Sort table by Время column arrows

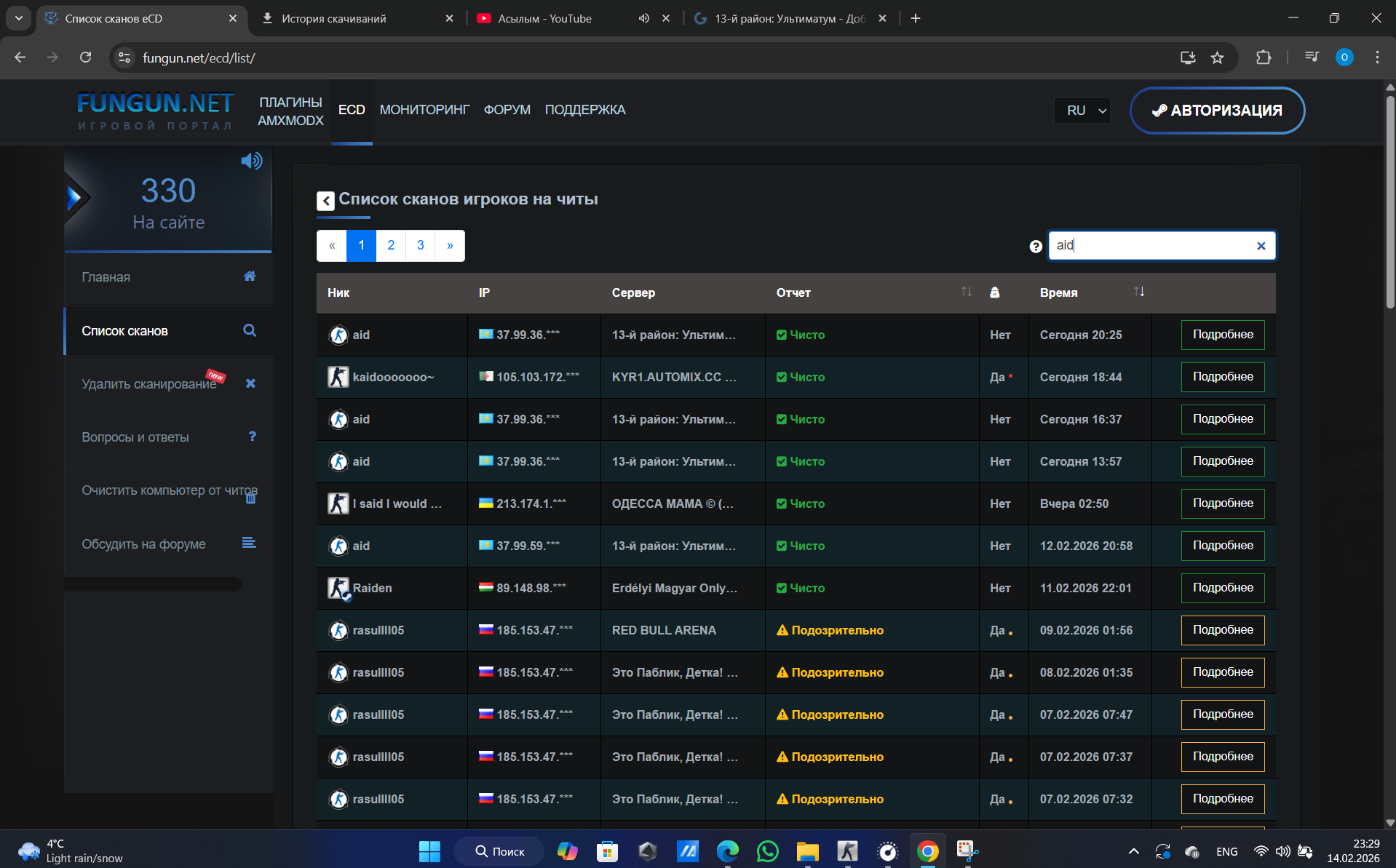click(1139, 292)
